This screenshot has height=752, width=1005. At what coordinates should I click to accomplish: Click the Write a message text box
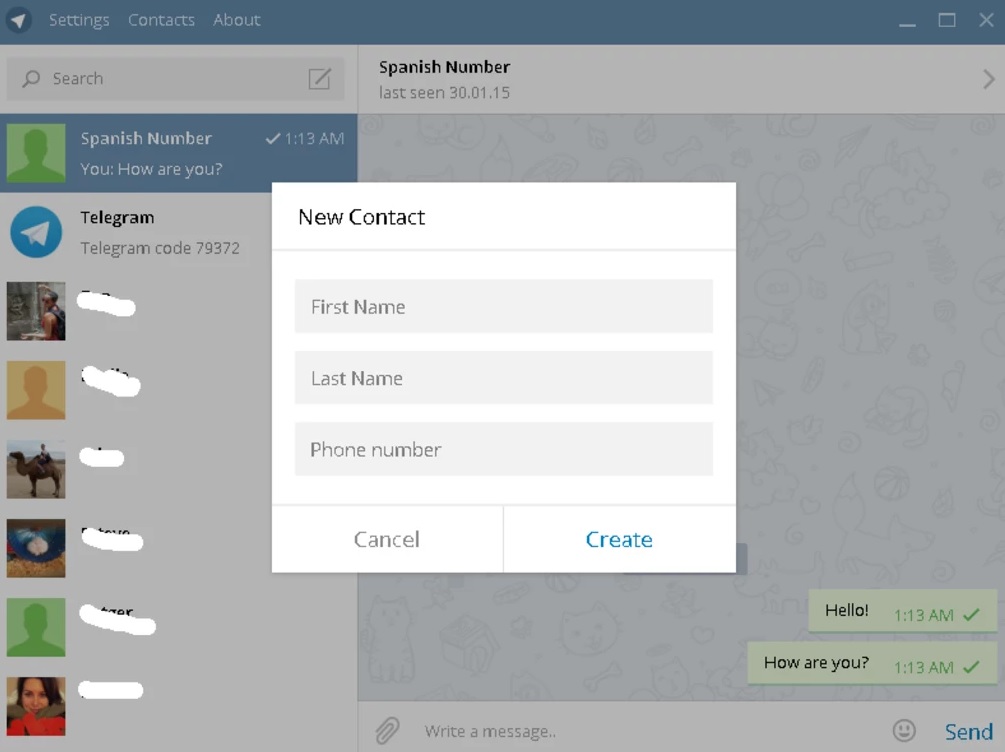(x=640, y=731)
